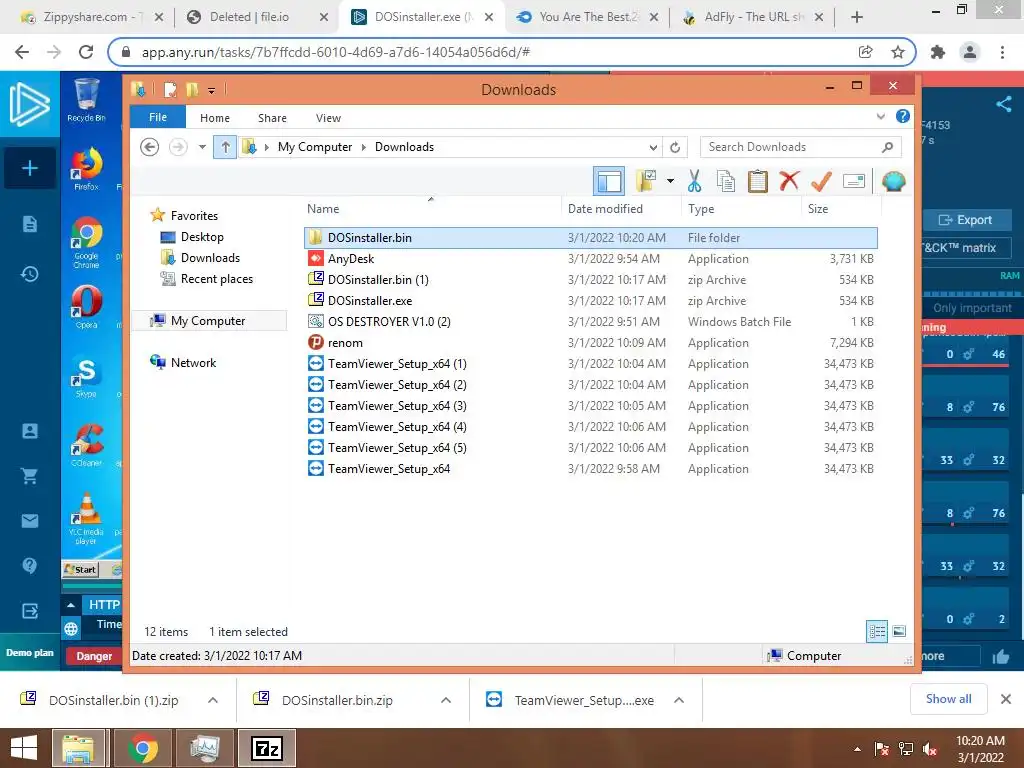The height and width of the screenshot is (768, 1024).
Task: Click the any.run Export button
Action: coord(965,220)
